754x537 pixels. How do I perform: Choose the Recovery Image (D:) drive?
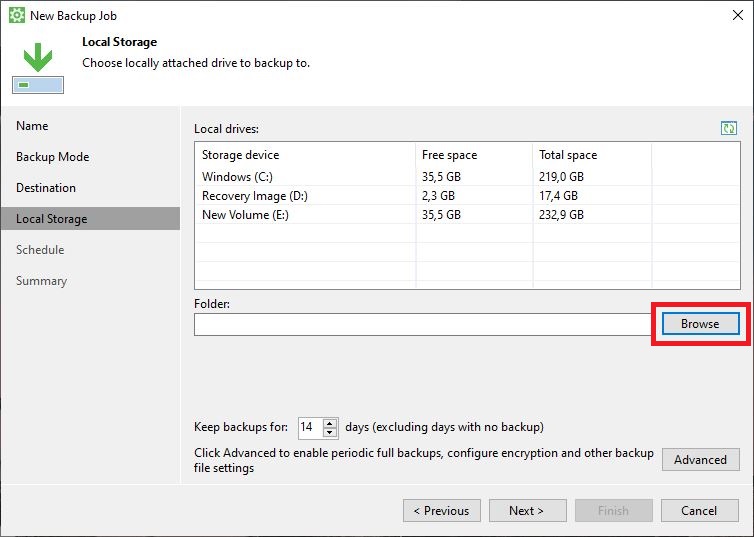point(467,196)
